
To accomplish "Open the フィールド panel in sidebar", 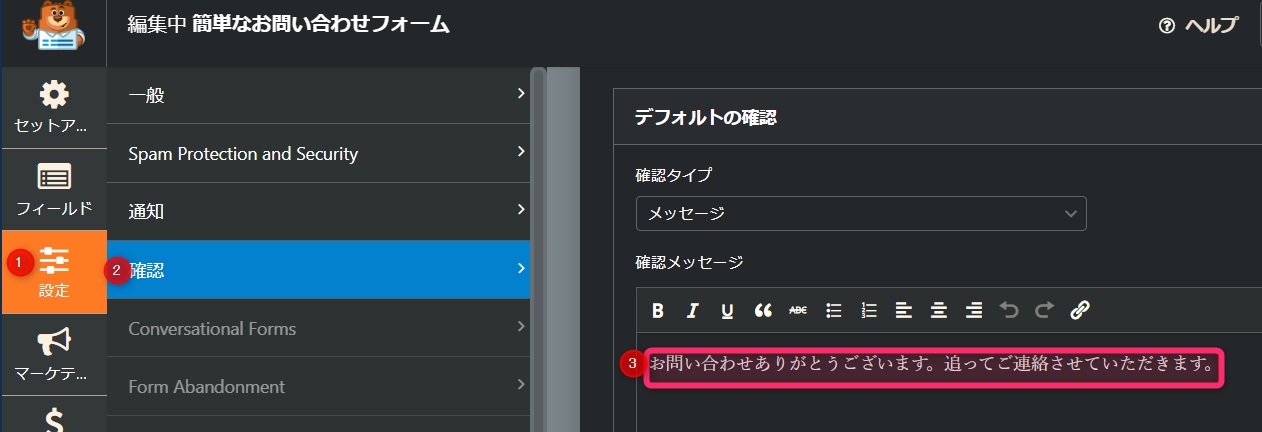I will pos(54,190).
